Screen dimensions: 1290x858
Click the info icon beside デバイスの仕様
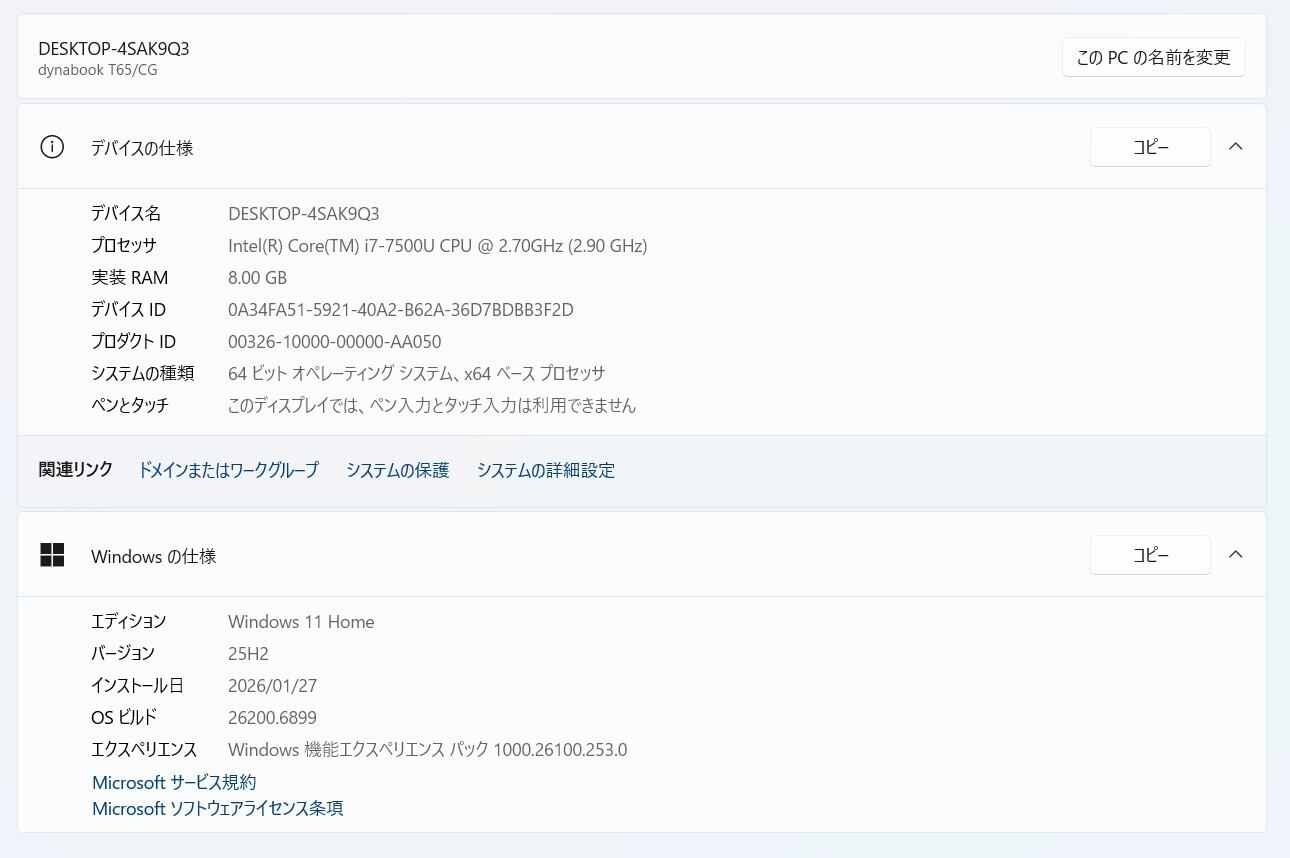click(x=52, y=147)
